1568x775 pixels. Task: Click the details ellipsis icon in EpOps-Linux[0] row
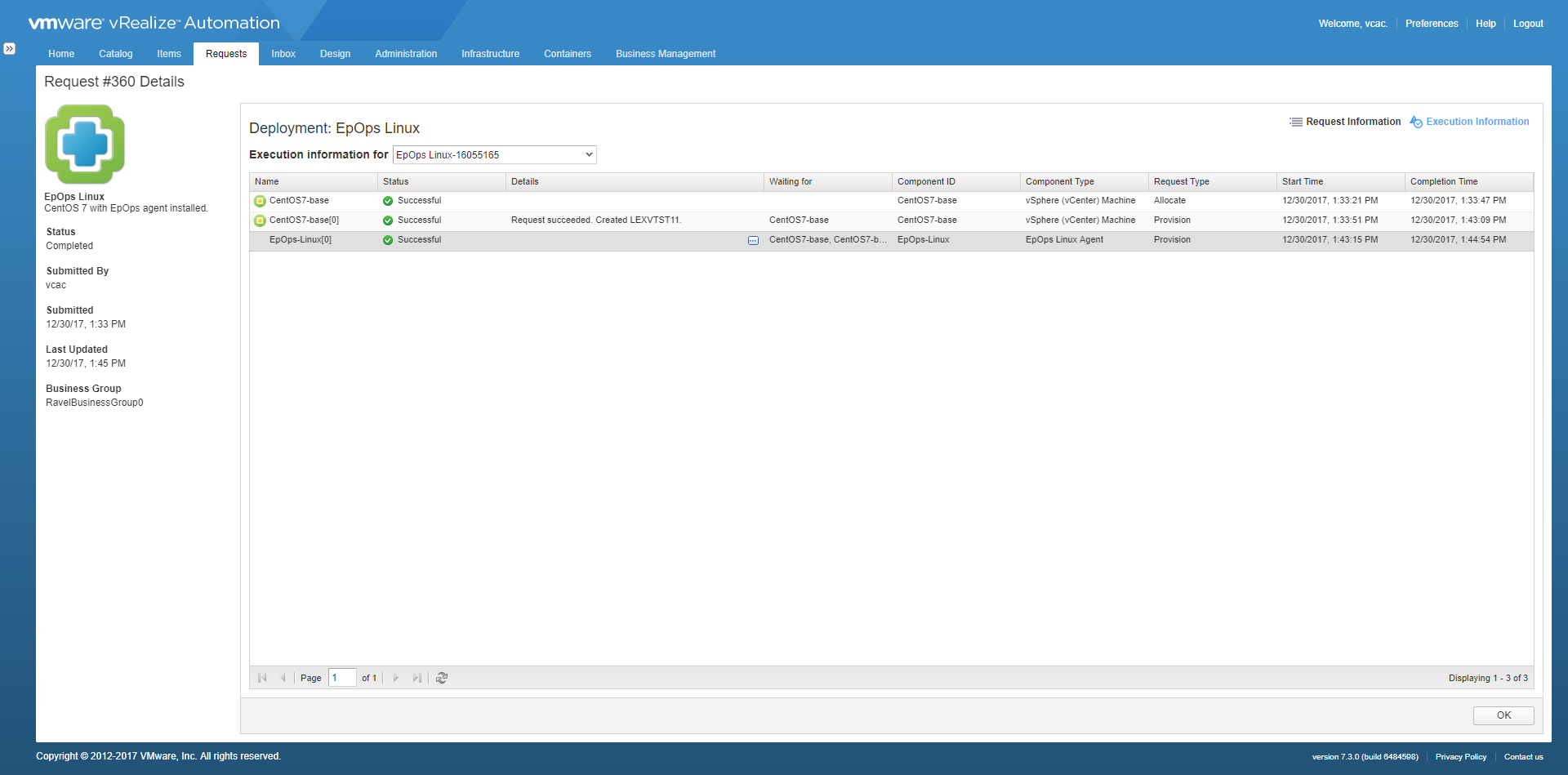click(753, 240)
